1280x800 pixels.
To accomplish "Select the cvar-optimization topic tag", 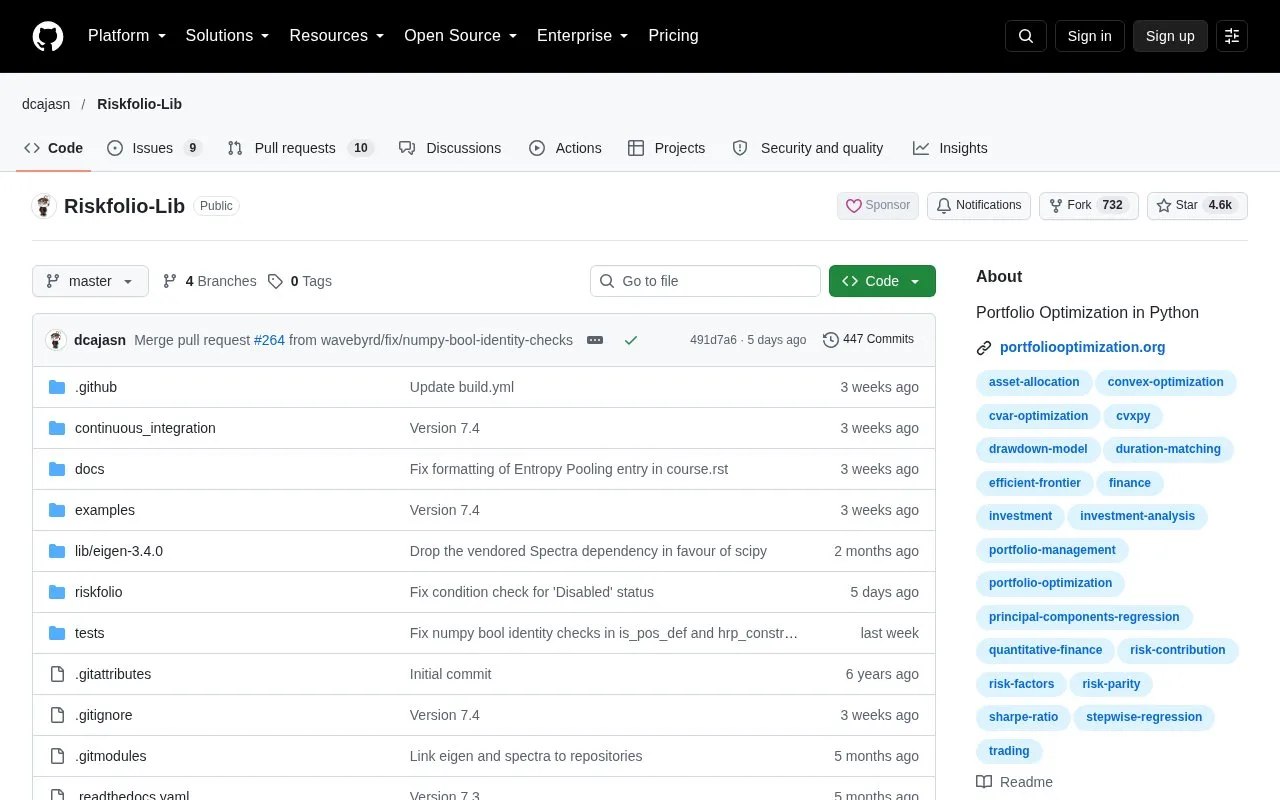I will 1038,416.
